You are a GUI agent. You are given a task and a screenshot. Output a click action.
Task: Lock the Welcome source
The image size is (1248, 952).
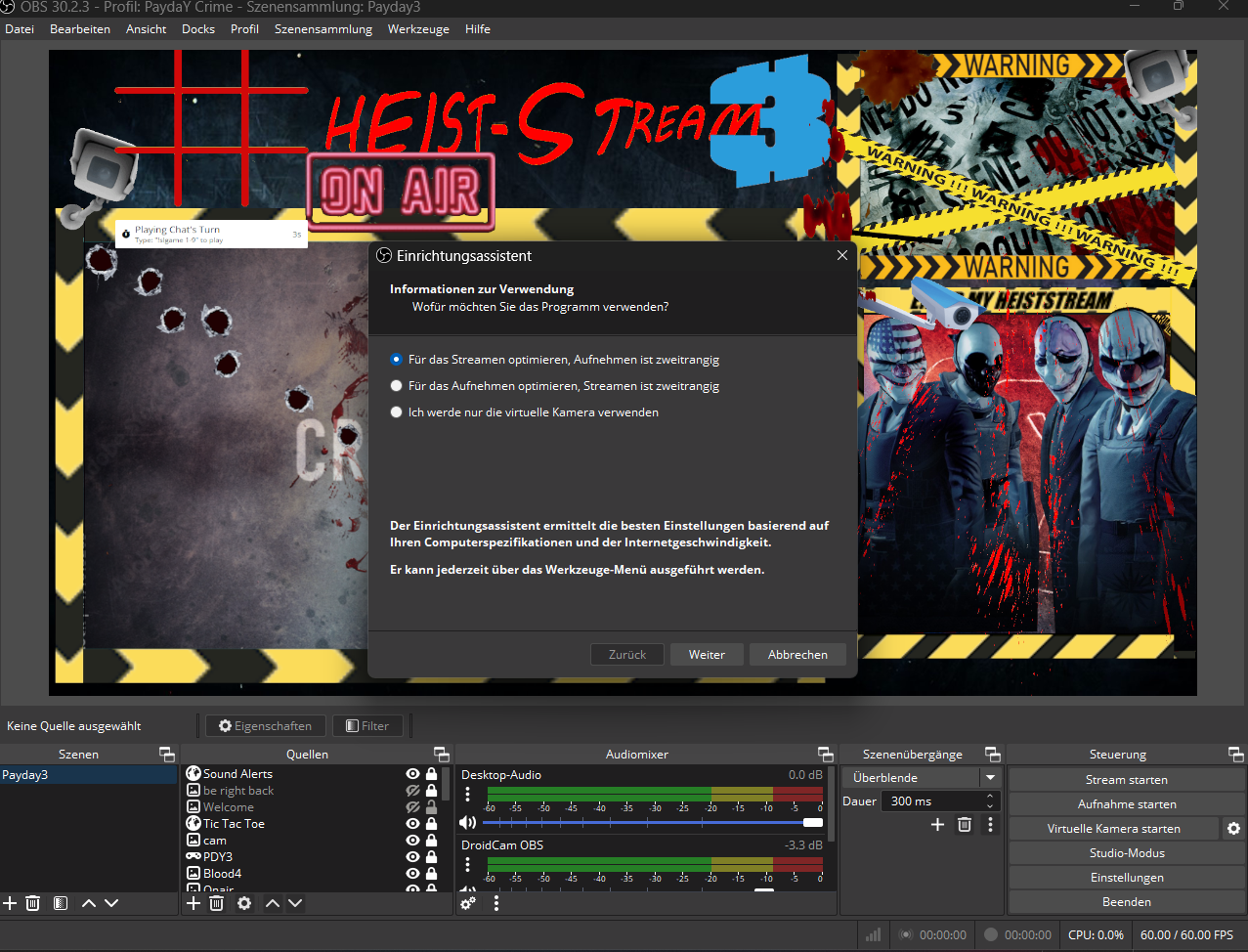pos(431,807)
